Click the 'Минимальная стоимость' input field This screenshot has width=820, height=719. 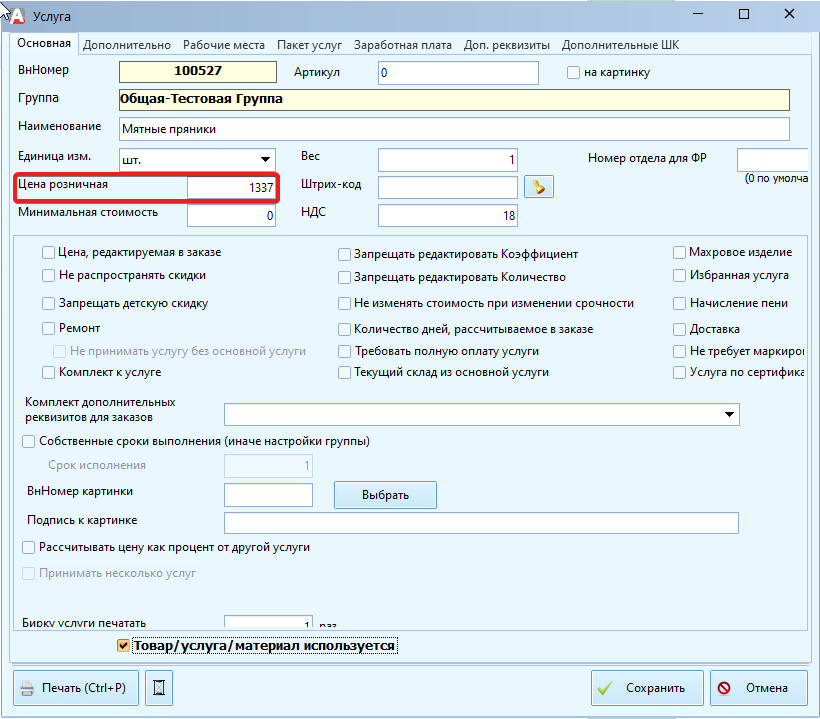coord(231,215)
